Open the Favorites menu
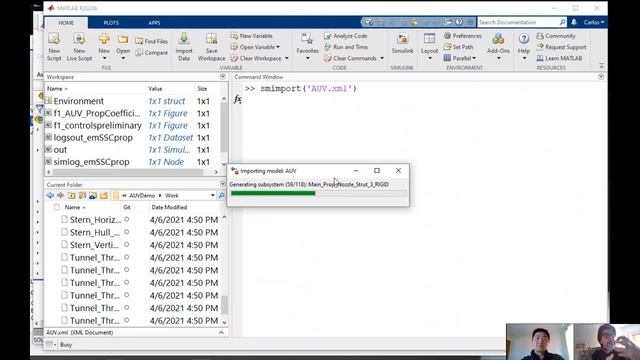The image size is (640, 360). (x=307, y=47)
